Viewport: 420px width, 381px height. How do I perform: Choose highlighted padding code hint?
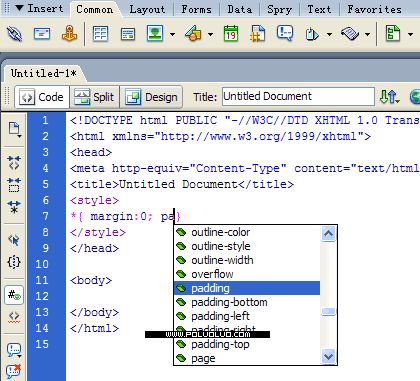pos(247,288)
